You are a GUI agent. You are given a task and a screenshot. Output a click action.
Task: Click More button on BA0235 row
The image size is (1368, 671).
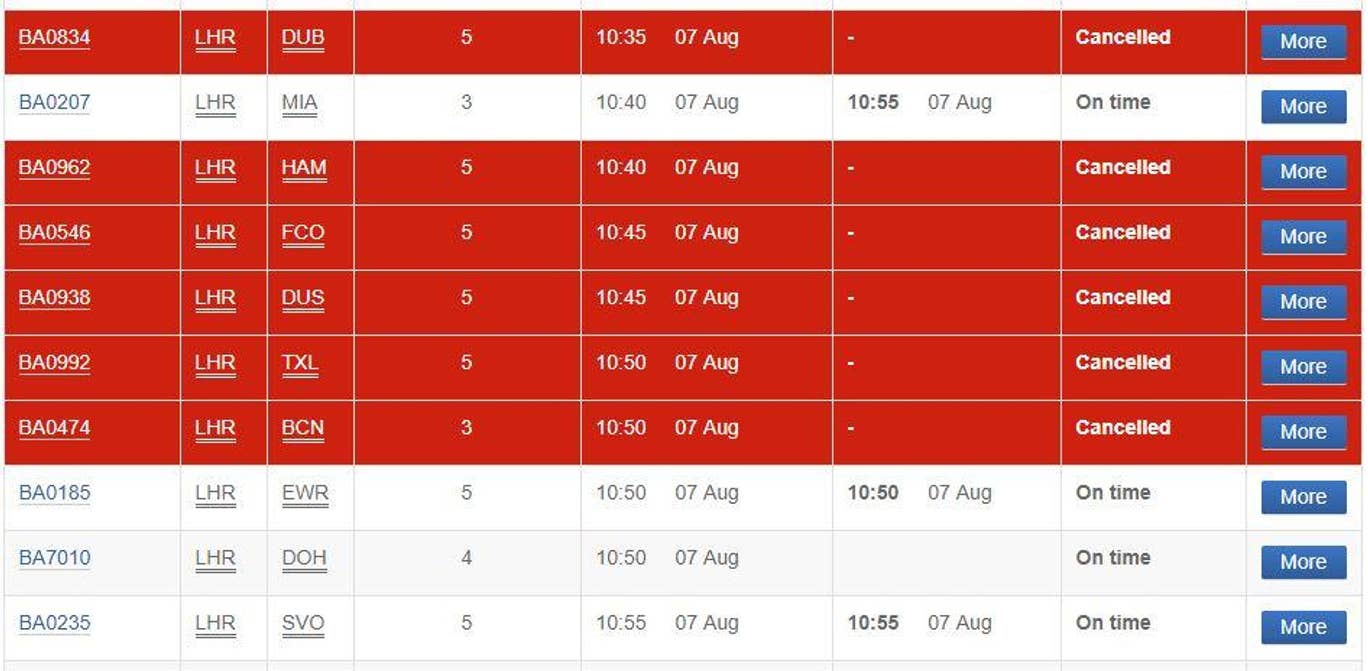click(x=1302, y=627)
